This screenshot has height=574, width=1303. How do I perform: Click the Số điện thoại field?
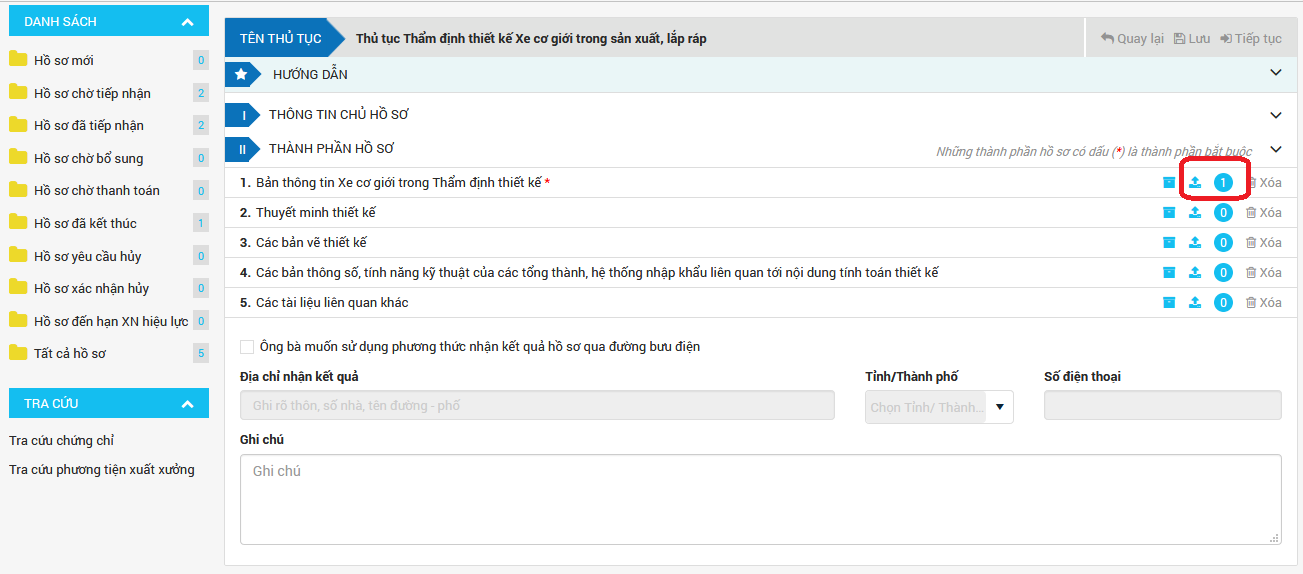(1163, 405)
